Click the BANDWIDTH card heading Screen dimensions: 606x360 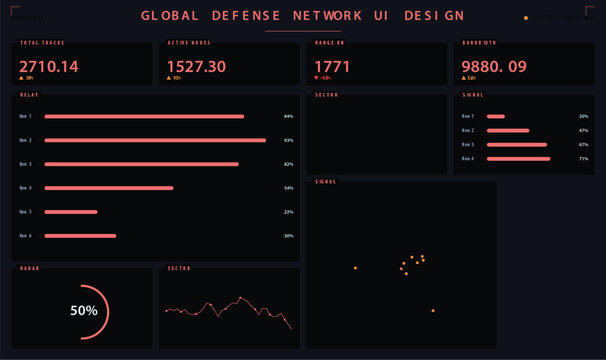coord(479,43)
